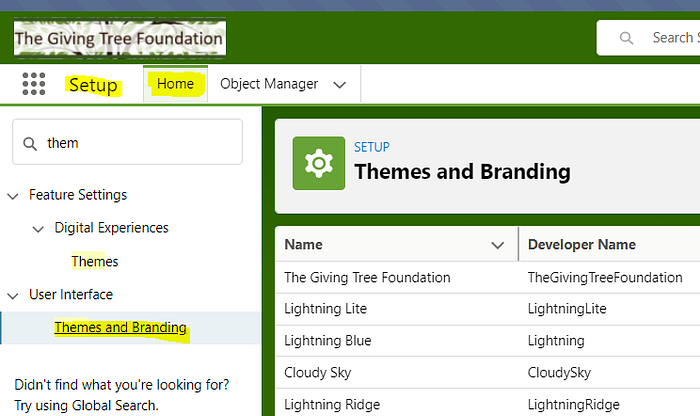Select Themes and Branding in sidebar
The image size is (700, 416).
[121, 328]
